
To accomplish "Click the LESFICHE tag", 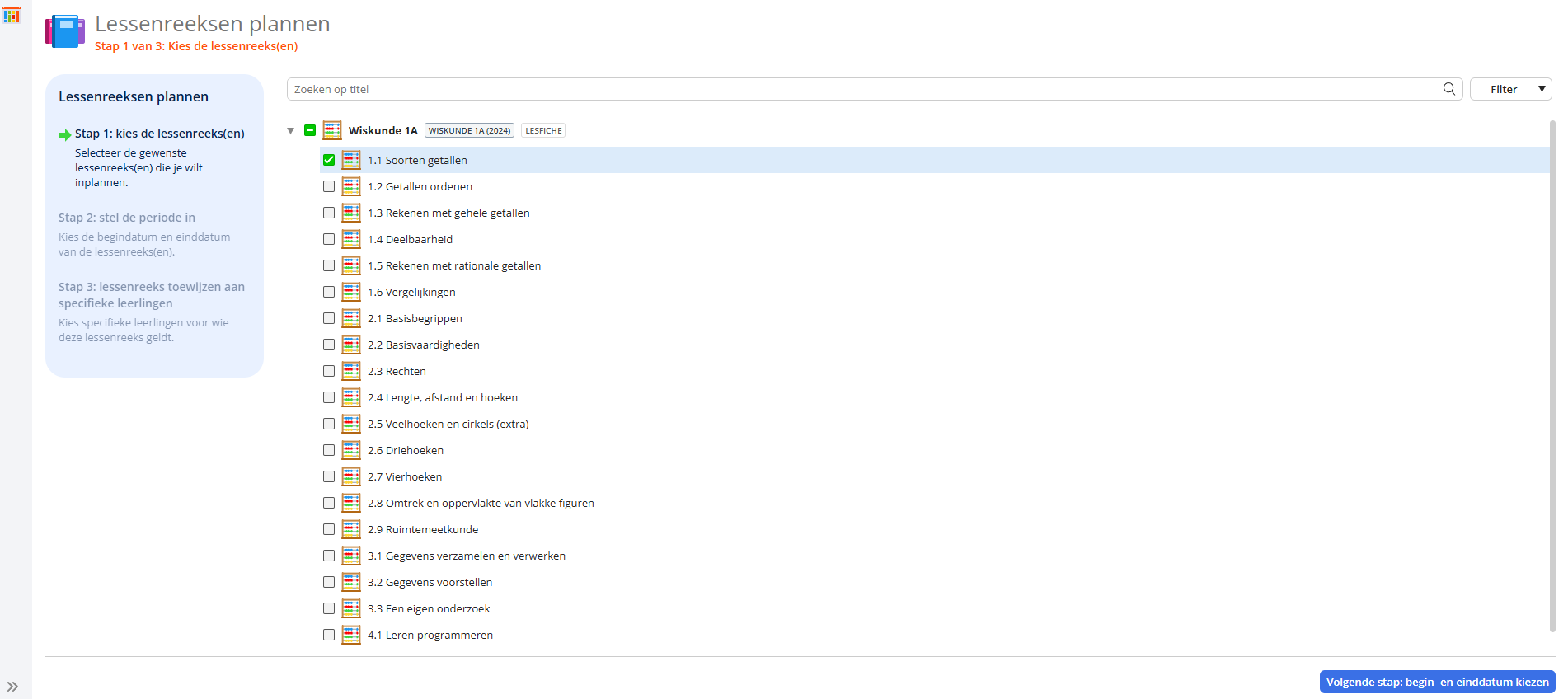I will (x=543, y=130).
